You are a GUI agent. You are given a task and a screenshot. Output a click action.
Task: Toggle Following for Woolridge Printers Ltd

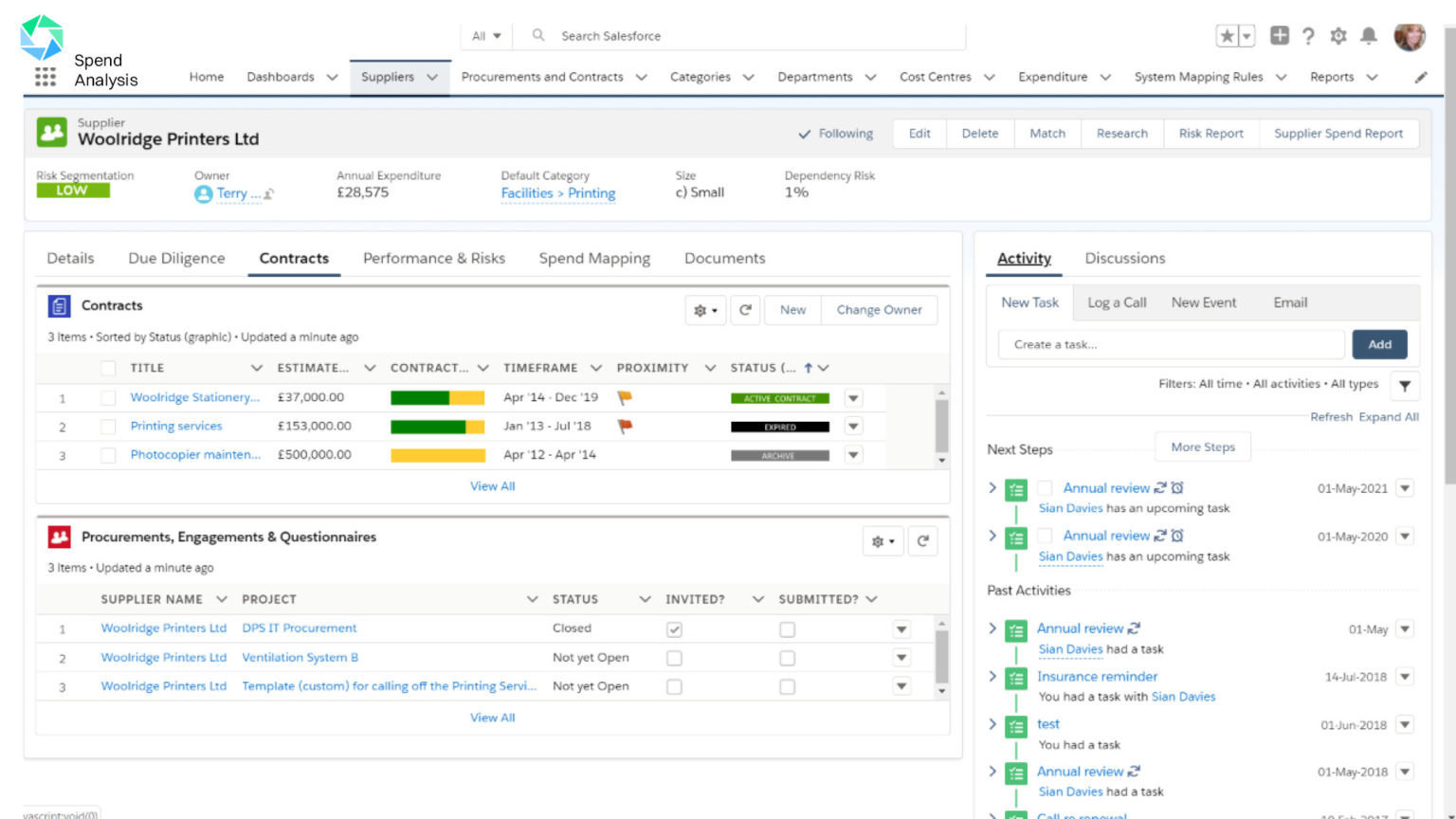click(835, 134)
